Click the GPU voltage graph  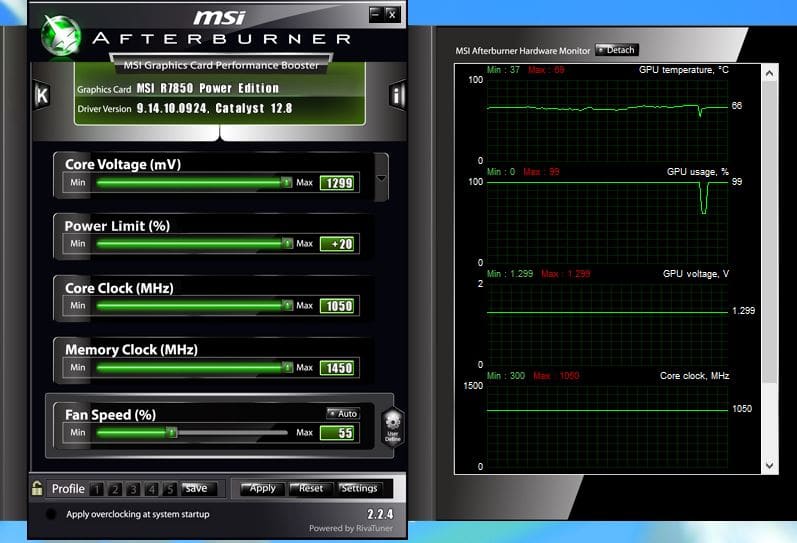607,324
